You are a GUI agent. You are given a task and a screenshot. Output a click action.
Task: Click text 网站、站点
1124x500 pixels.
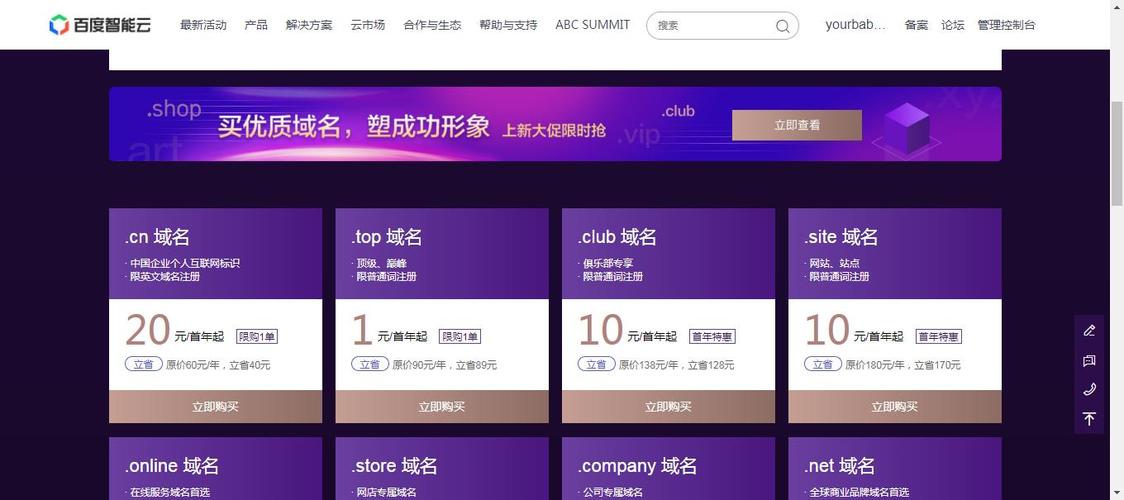click(834, 264)
